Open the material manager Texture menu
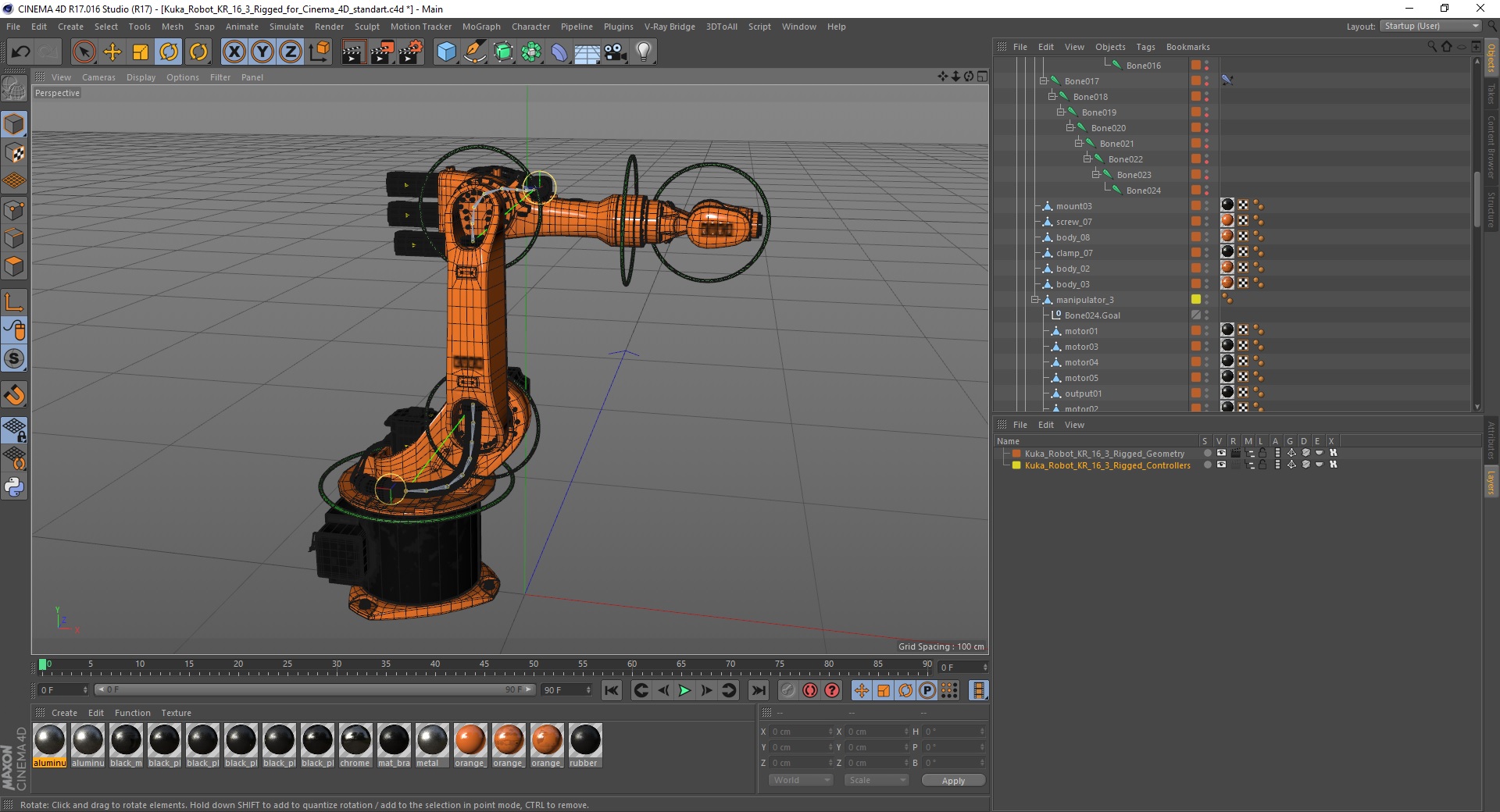 tap(176, 713)
